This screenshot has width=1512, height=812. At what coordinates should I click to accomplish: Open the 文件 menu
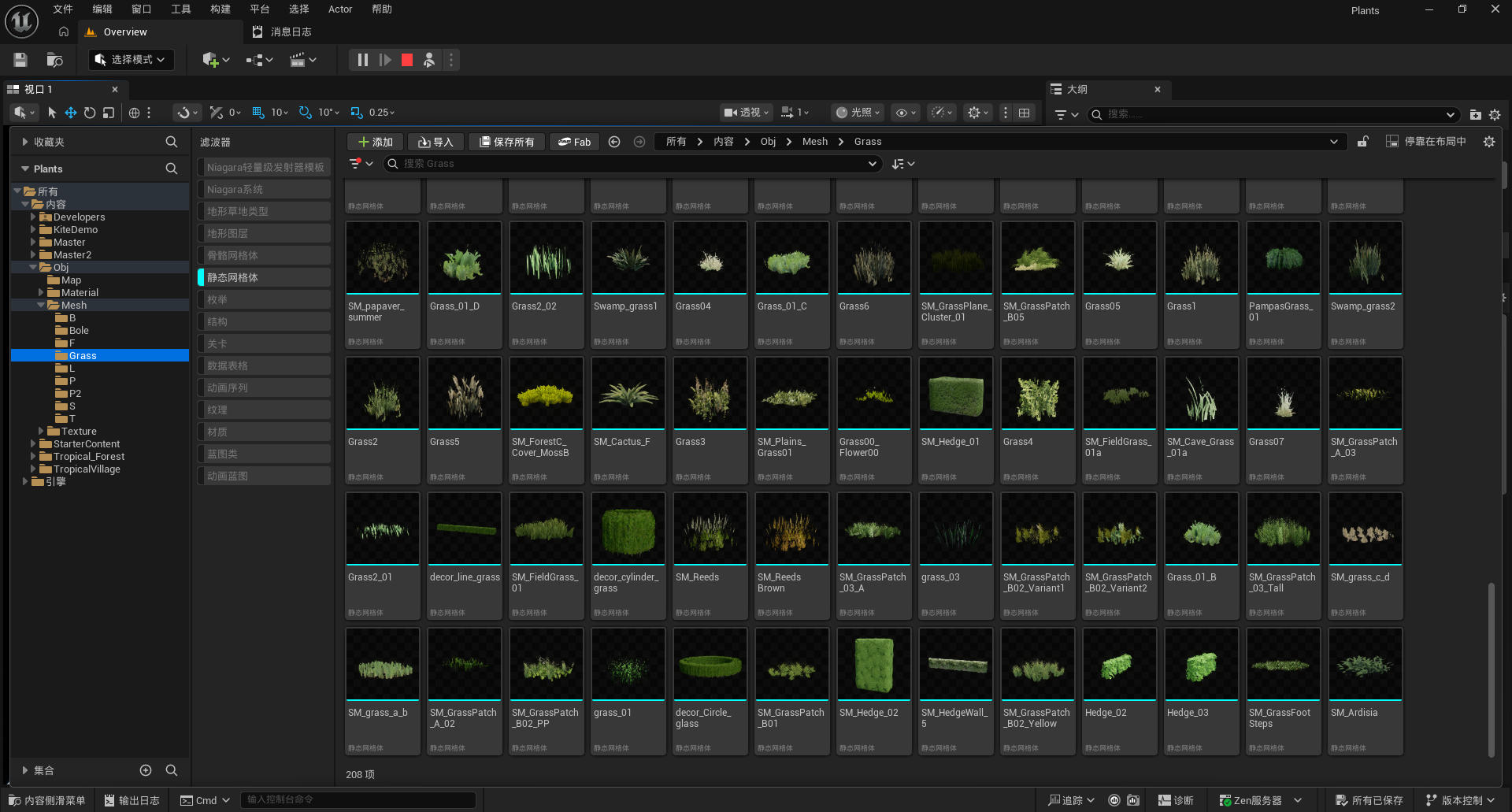(63, 9)
